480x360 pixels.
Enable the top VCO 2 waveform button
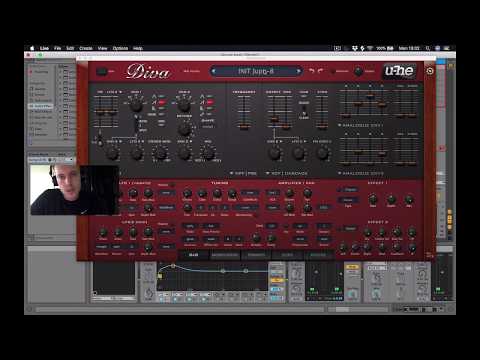[x=210, y=96]
